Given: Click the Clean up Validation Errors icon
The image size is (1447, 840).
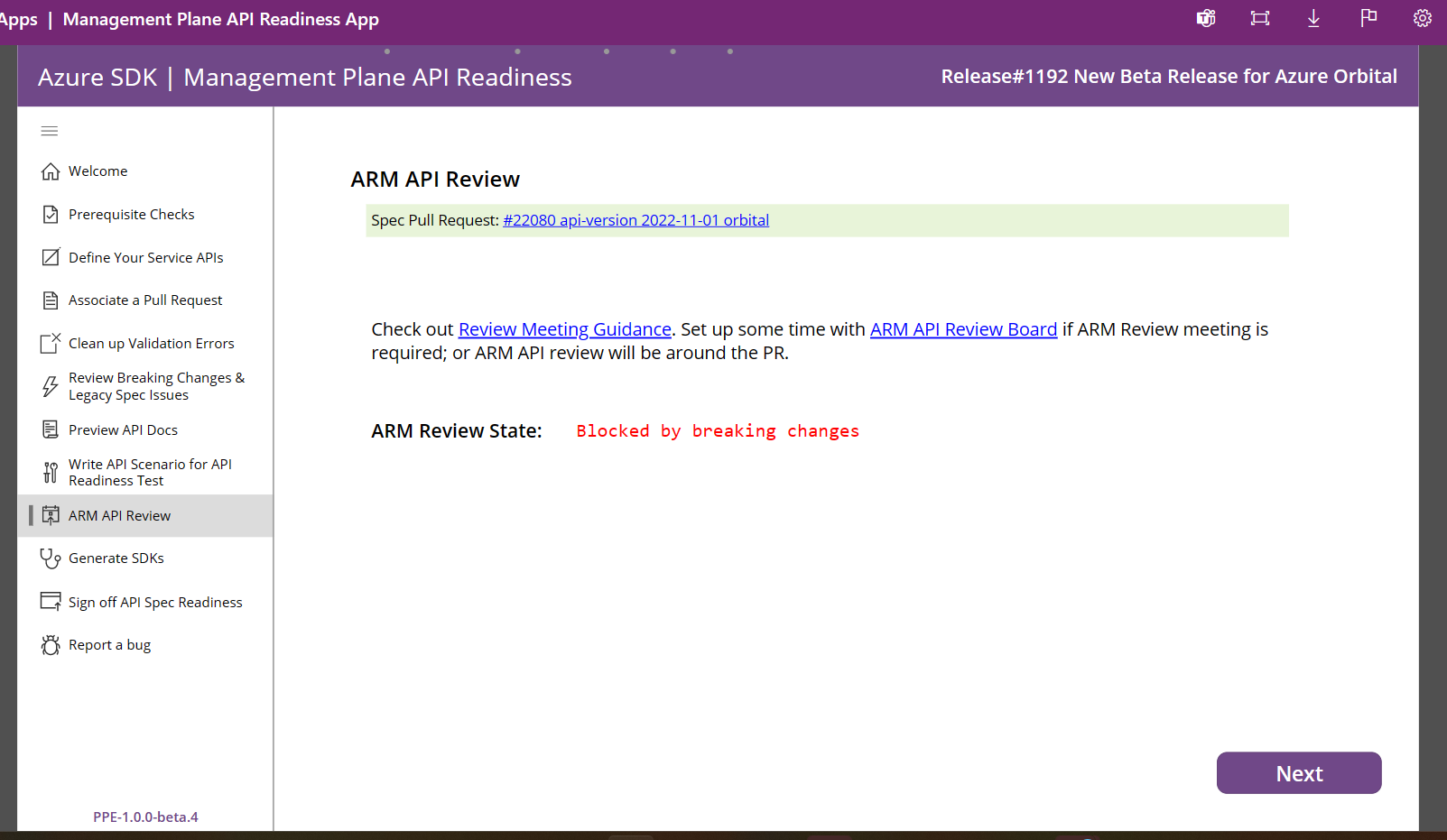Looking at the screenshot, I should 51,344.
